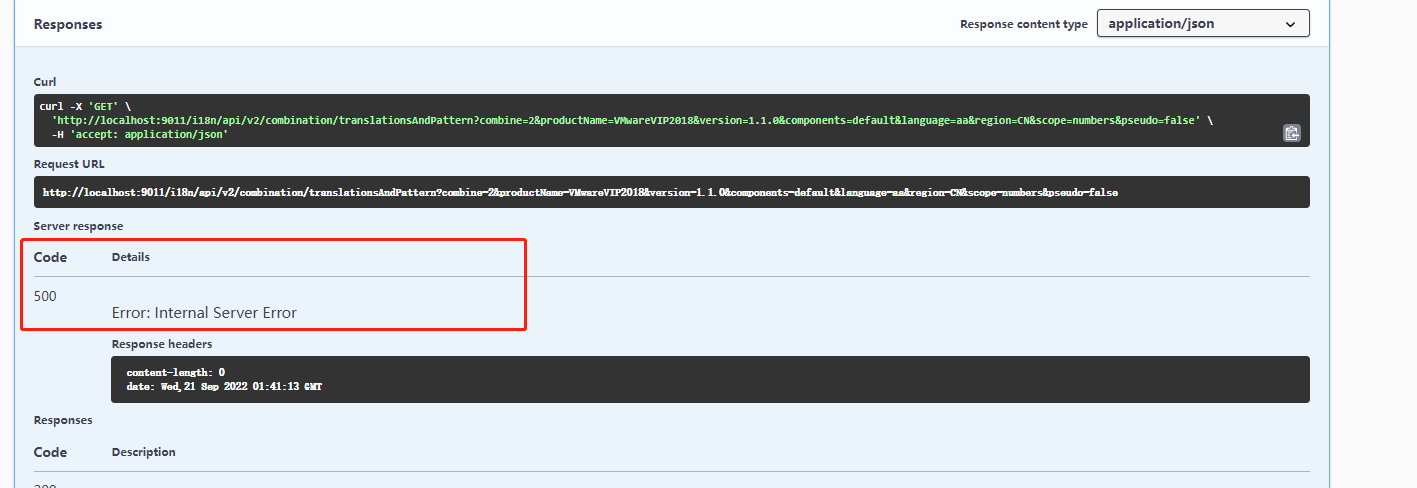Click the 'Curl' label
The image size is (1417, 488).
tap(45, 82)
